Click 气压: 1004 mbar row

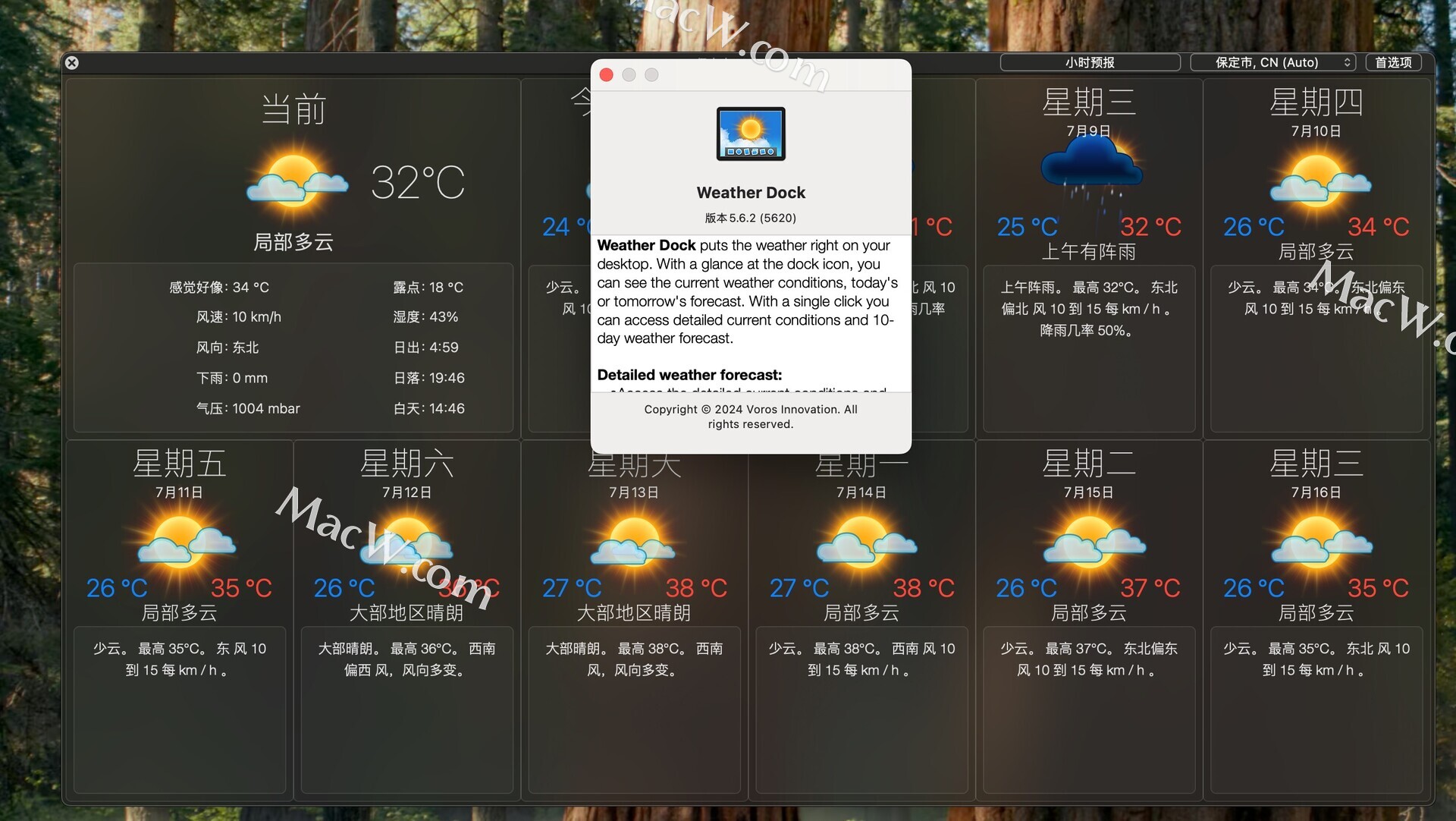pos(248,408)
